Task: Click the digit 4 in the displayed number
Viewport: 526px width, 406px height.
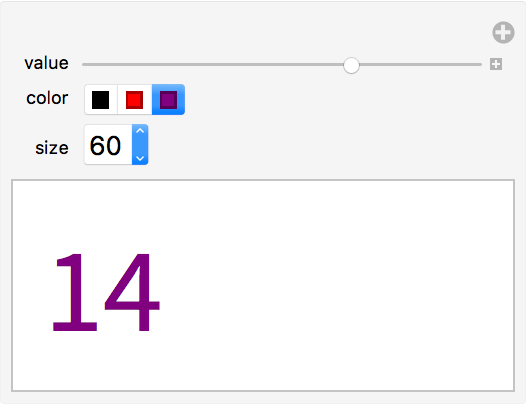Action: (x=132, y=292)
